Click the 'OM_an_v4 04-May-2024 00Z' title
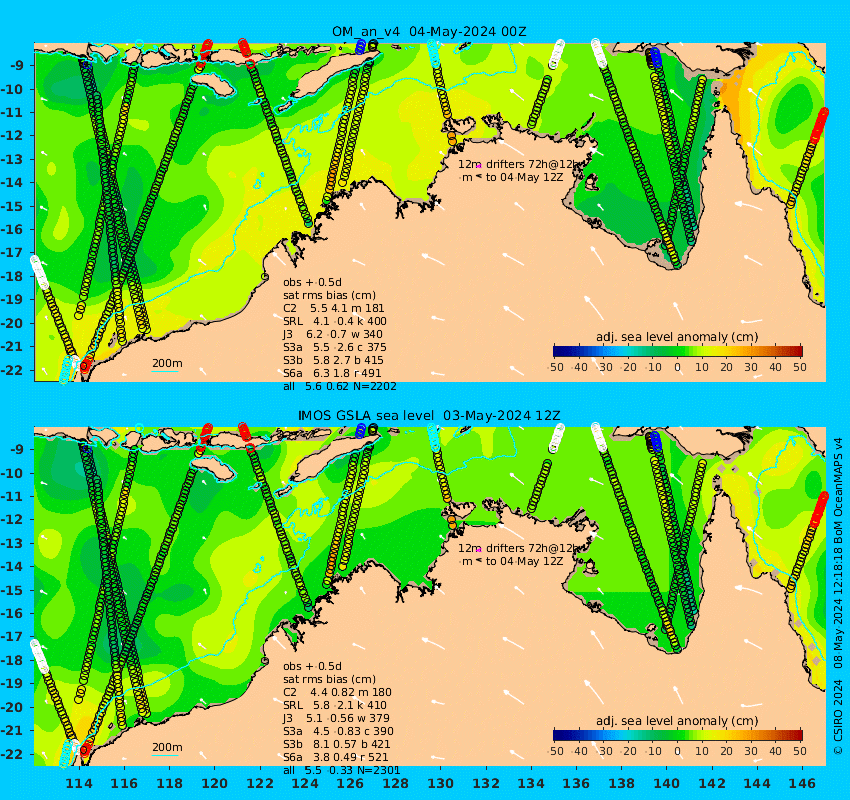The height and width of the screenshot is (800, 850). point(429,31)
